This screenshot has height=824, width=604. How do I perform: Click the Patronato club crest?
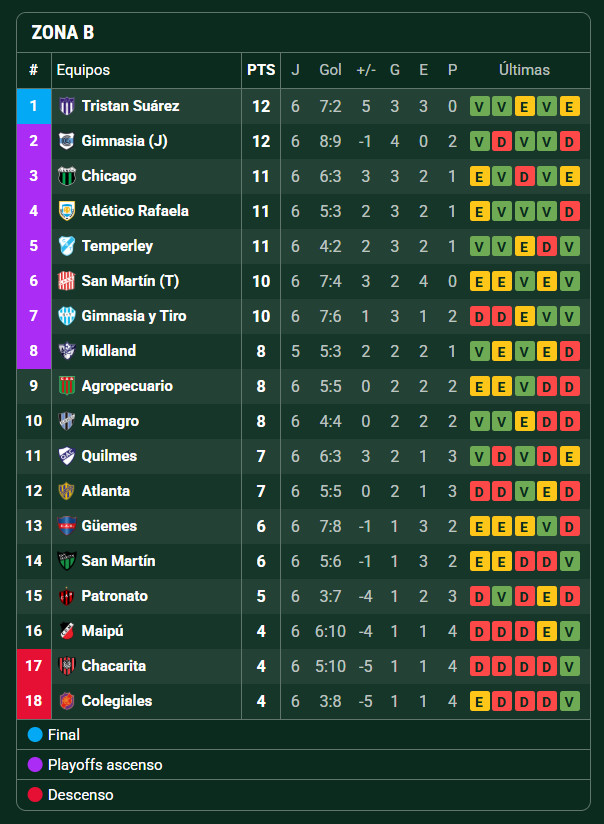tap(67, 596)
